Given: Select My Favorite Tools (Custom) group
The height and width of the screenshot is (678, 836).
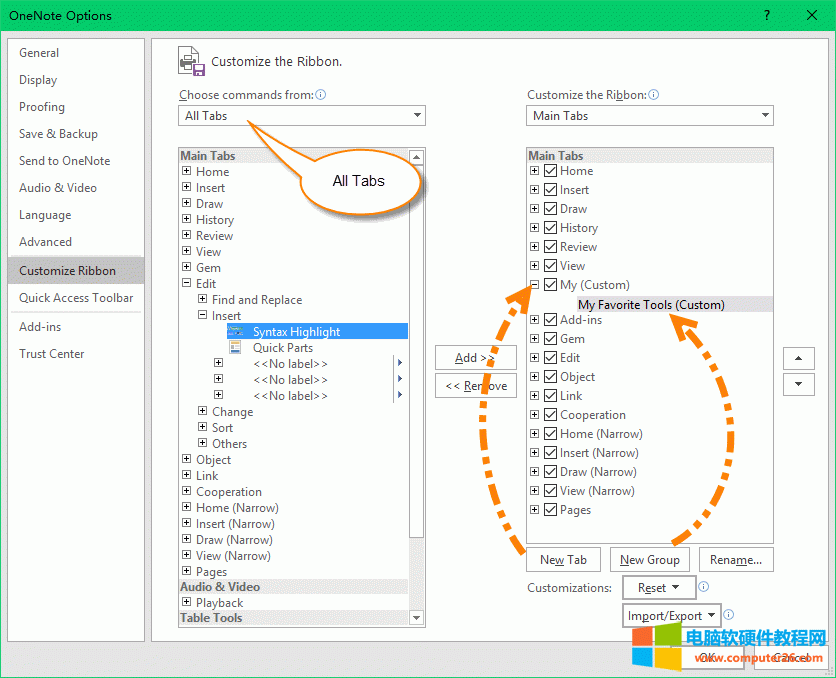Looking at the screenshot, I should [x=651, y=305].
